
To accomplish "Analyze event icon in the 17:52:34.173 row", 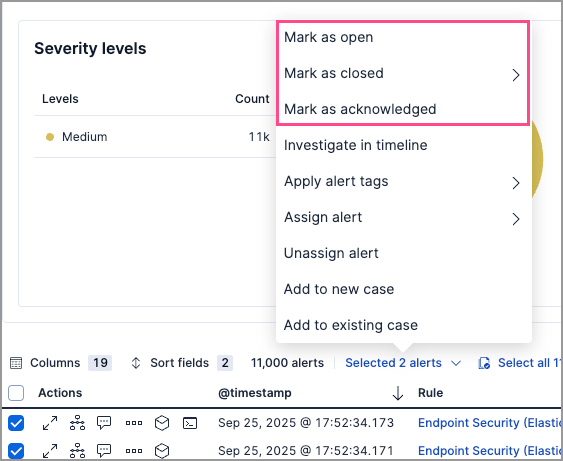I will (77, 423).
